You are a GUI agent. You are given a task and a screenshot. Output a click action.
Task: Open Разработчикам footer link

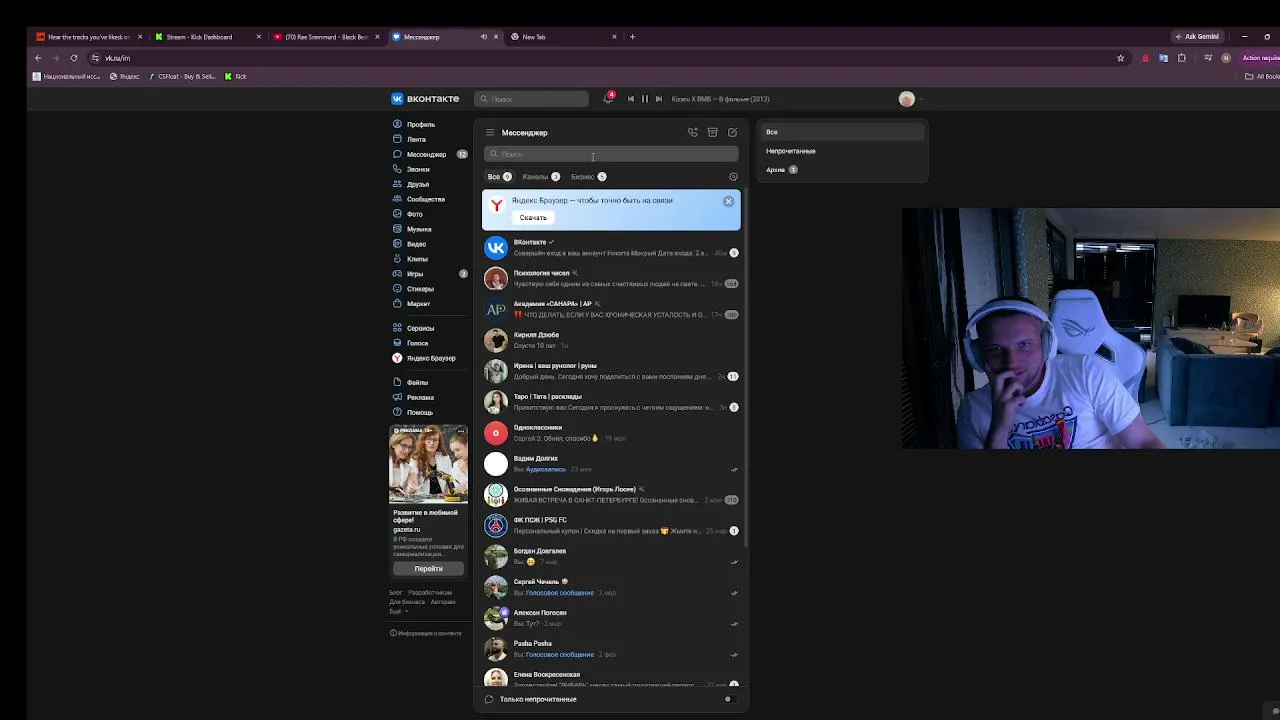(x=430, y=593)
